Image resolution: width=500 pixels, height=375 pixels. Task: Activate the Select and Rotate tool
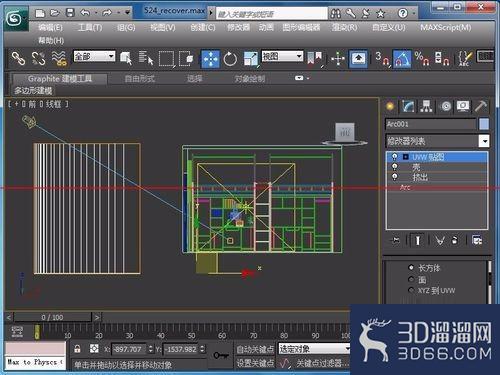click(x=230, y=59)
